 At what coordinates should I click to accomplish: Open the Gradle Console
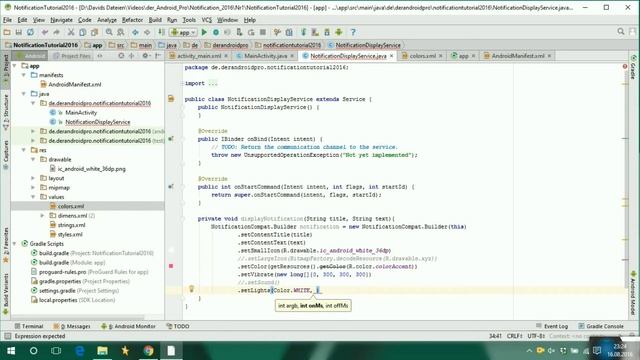coord(601,326)
